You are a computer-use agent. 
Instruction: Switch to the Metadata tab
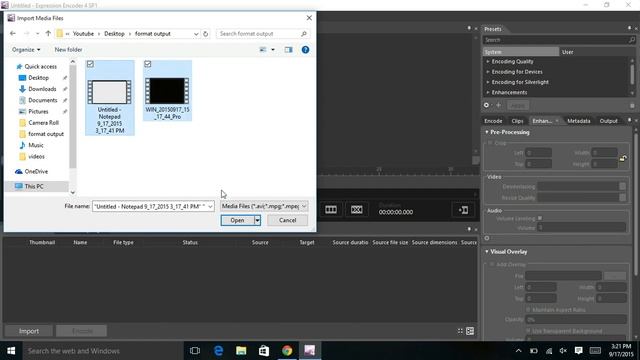(x=579, y=121)
